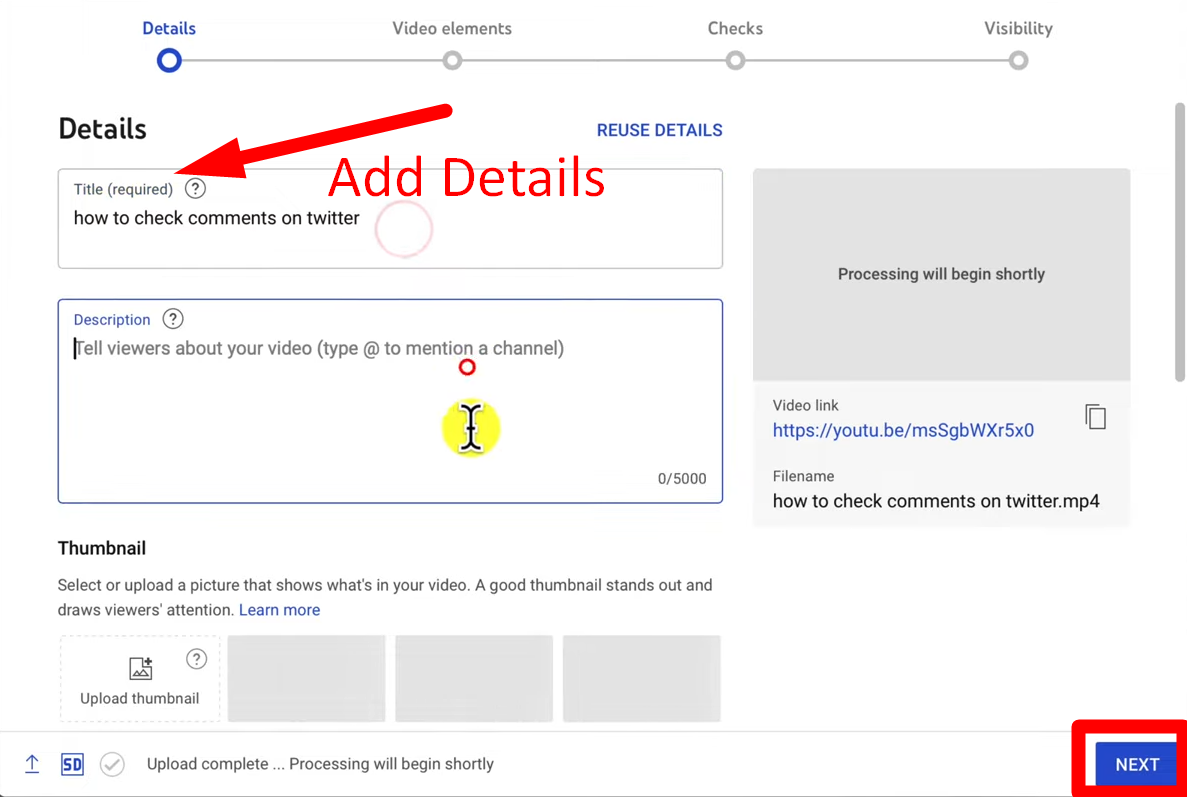Select the first auto-generated thumbnail placeholder
Screen dimensions: 1187x797
click(307, 678)
